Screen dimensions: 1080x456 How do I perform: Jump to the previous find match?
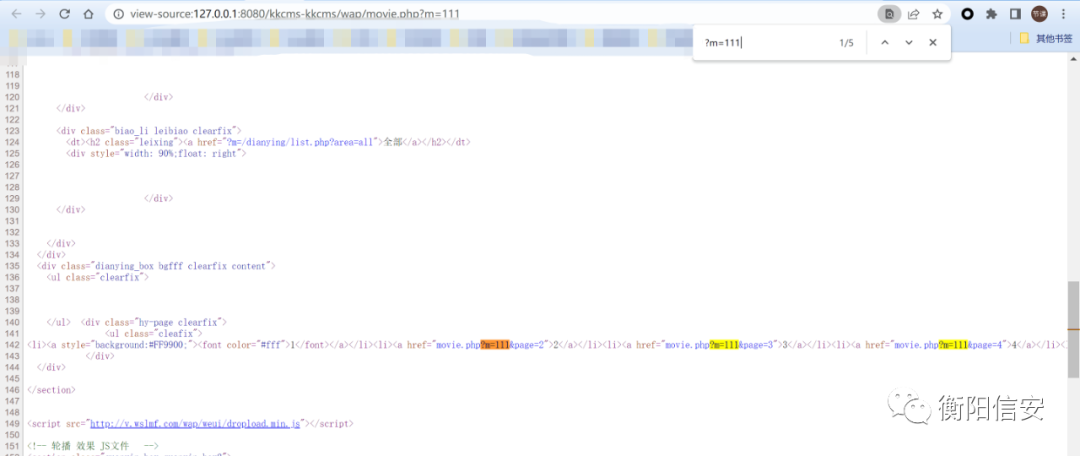[x=885, y=43]
